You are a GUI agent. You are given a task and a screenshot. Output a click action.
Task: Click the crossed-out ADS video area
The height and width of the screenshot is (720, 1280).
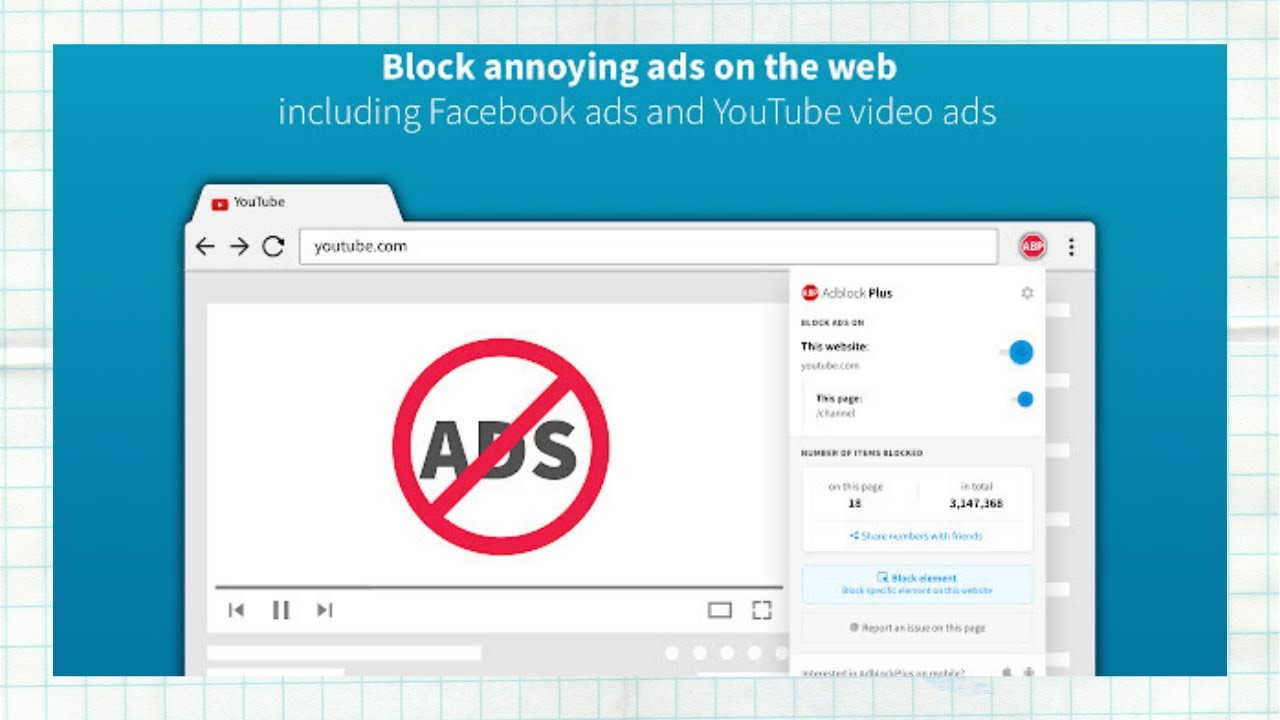500,446
